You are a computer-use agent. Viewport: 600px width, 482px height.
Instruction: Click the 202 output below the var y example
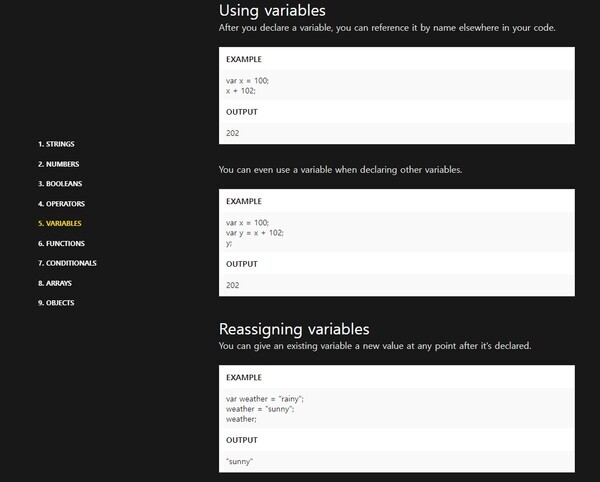pyautogui.click(x=233, y=285)
